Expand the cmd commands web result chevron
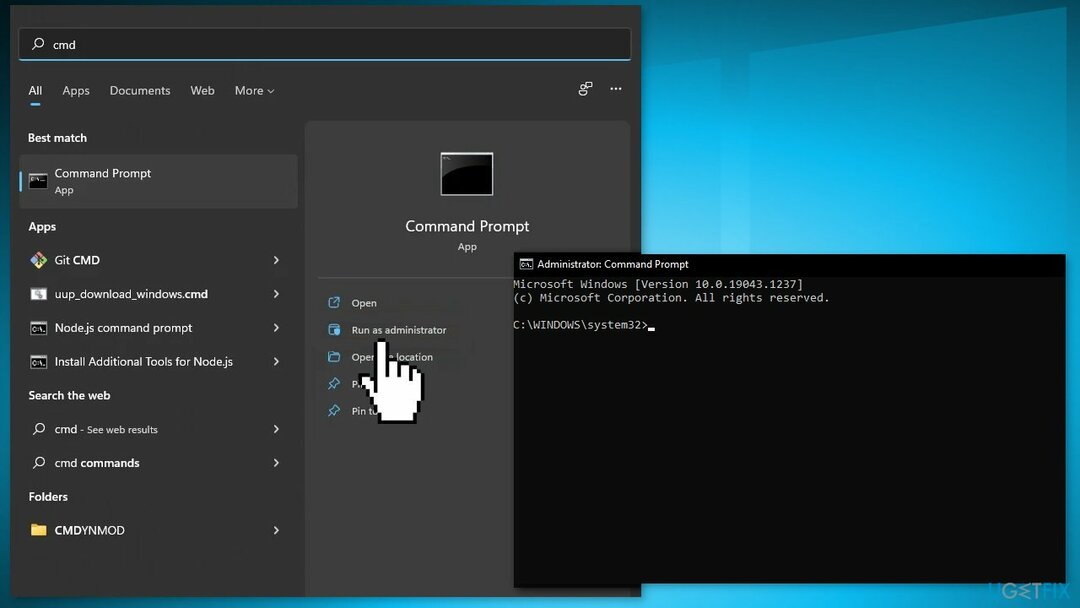1080x608 pixels. (276, 463)
